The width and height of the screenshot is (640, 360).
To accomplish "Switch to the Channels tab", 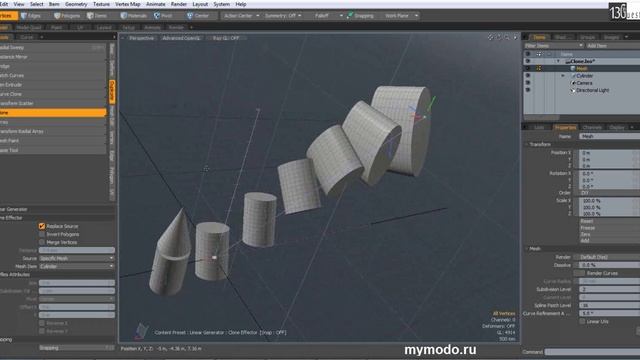I will [x=592, y=127].
